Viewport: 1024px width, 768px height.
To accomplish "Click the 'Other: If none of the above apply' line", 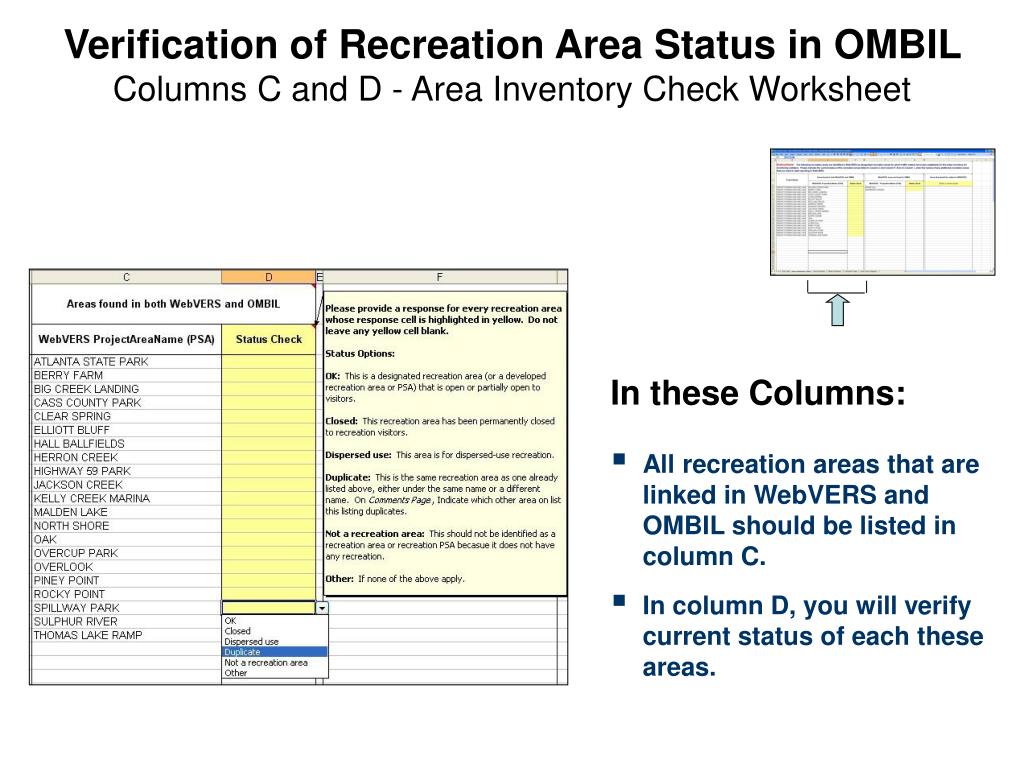I will point(394,579).
